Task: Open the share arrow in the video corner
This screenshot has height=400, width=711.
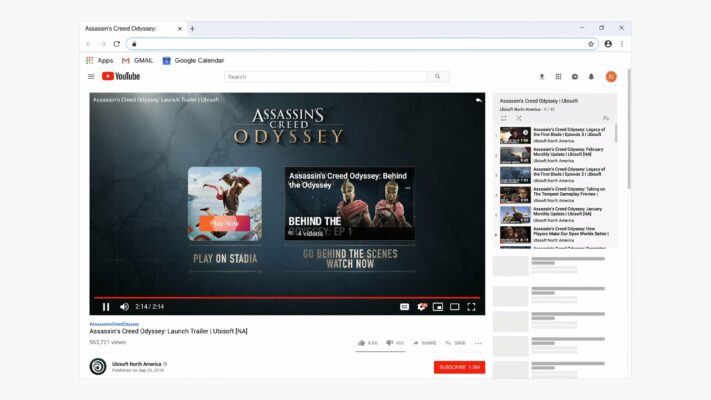Action: coord(478,100)
